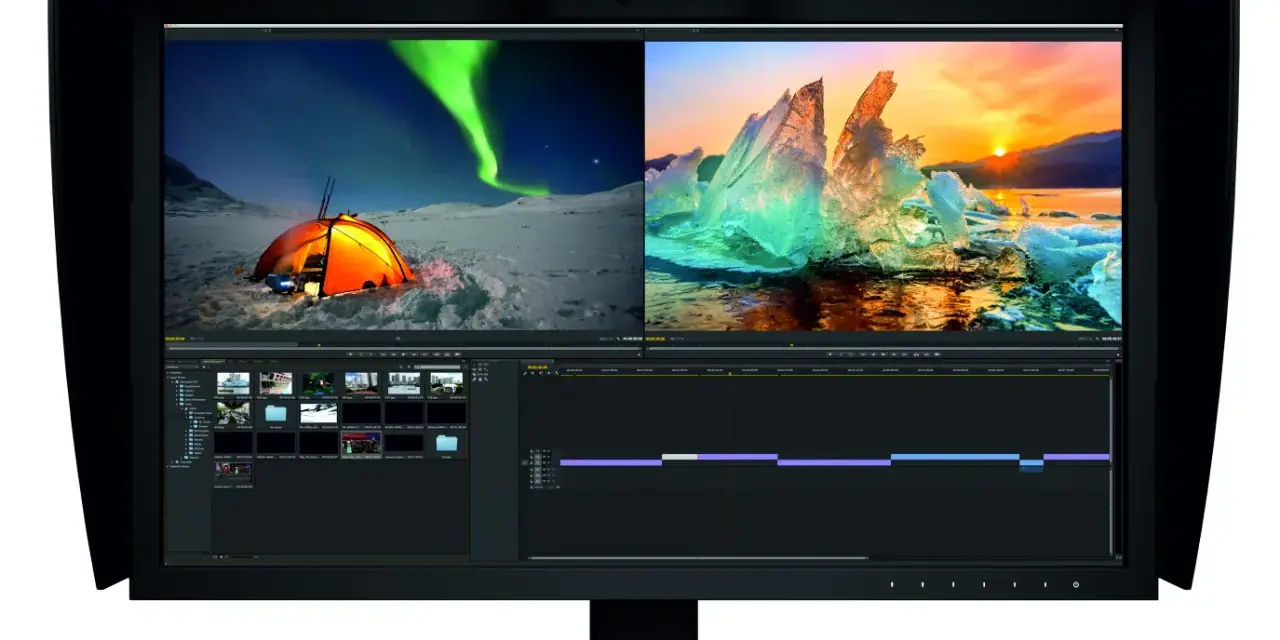Select the last purple clip at timeline end

tap(1076, 457)
